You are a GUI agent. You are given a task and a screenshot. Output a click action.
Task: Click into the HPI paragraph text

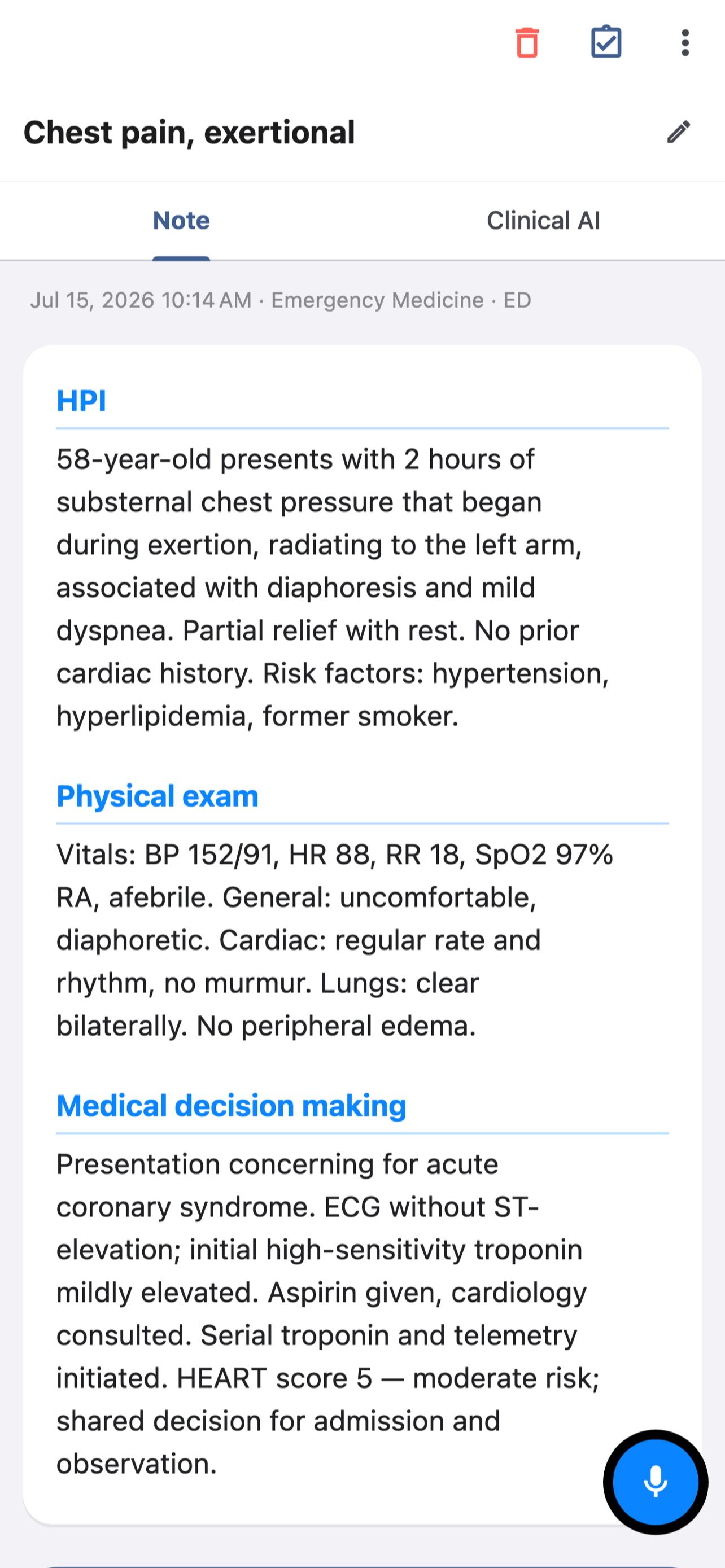pyautogui.click(x=333, y=588)
